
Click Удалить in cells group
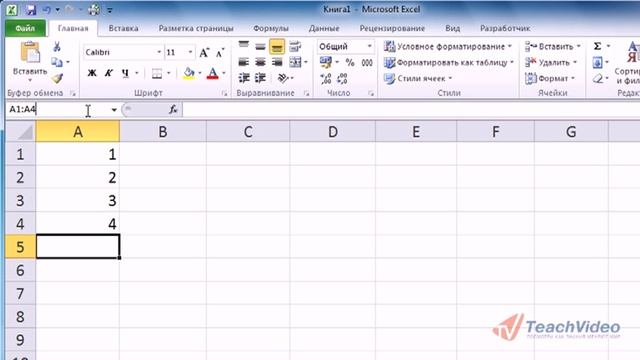click(x=551, y=62)
